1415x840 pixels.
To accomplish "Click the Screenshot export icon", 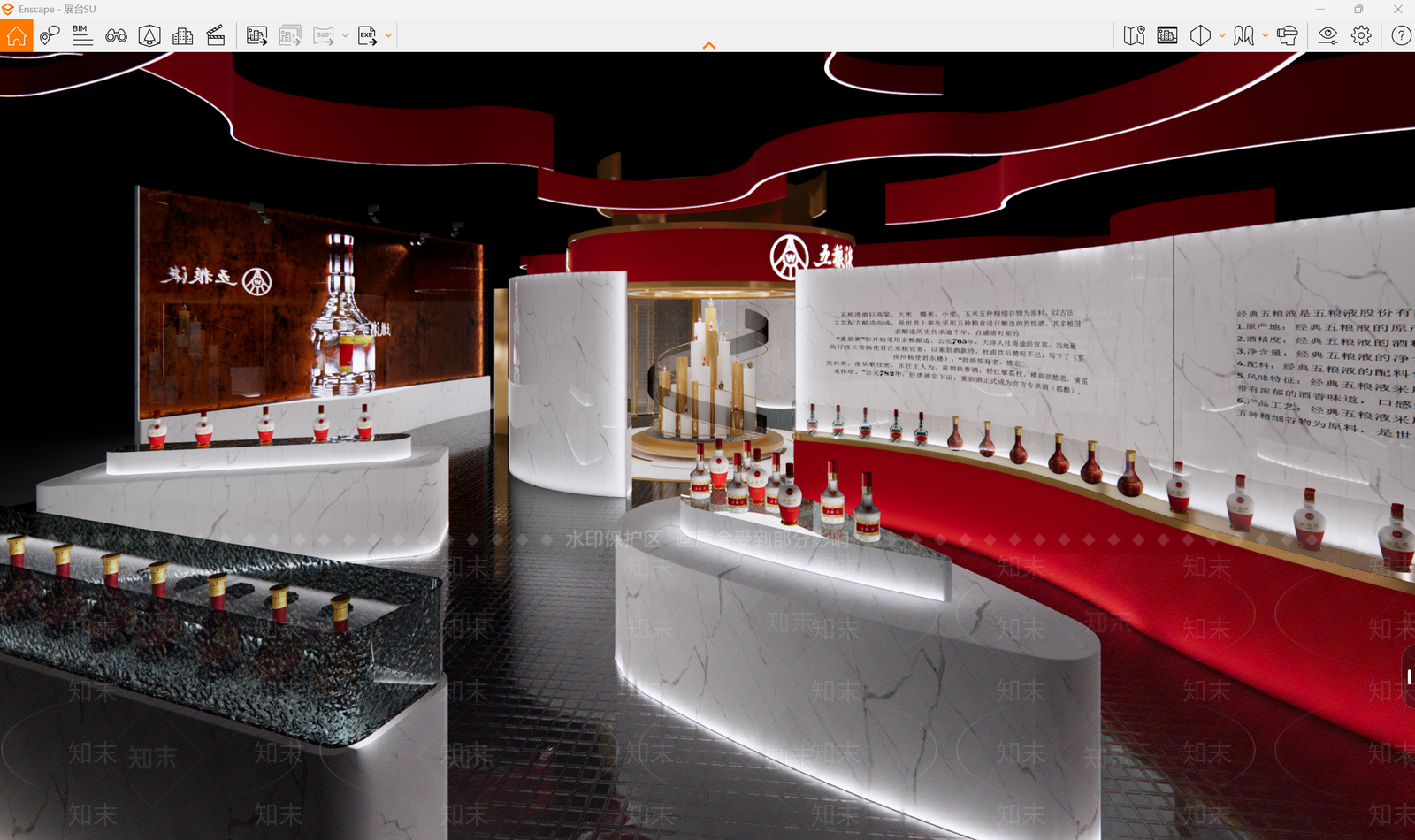I will [x=257, y=35].
